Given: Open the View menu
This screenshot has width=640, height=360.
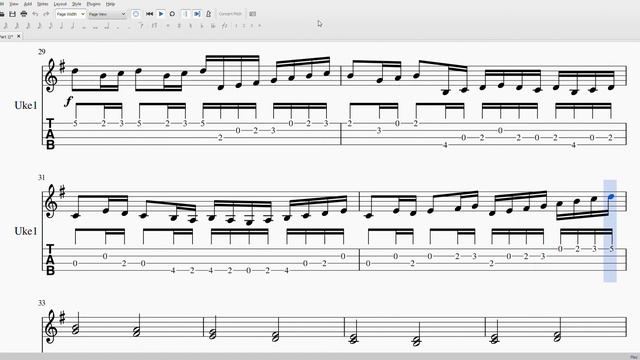Looking at the screenshot, I should pyautogui.click(x=13, y=4).
